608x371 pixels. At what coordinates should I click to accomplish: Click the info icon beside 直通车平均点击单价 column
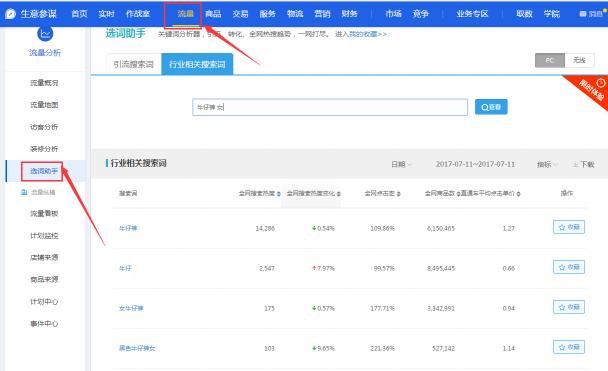pyautogui.click(x=518, y=193)
